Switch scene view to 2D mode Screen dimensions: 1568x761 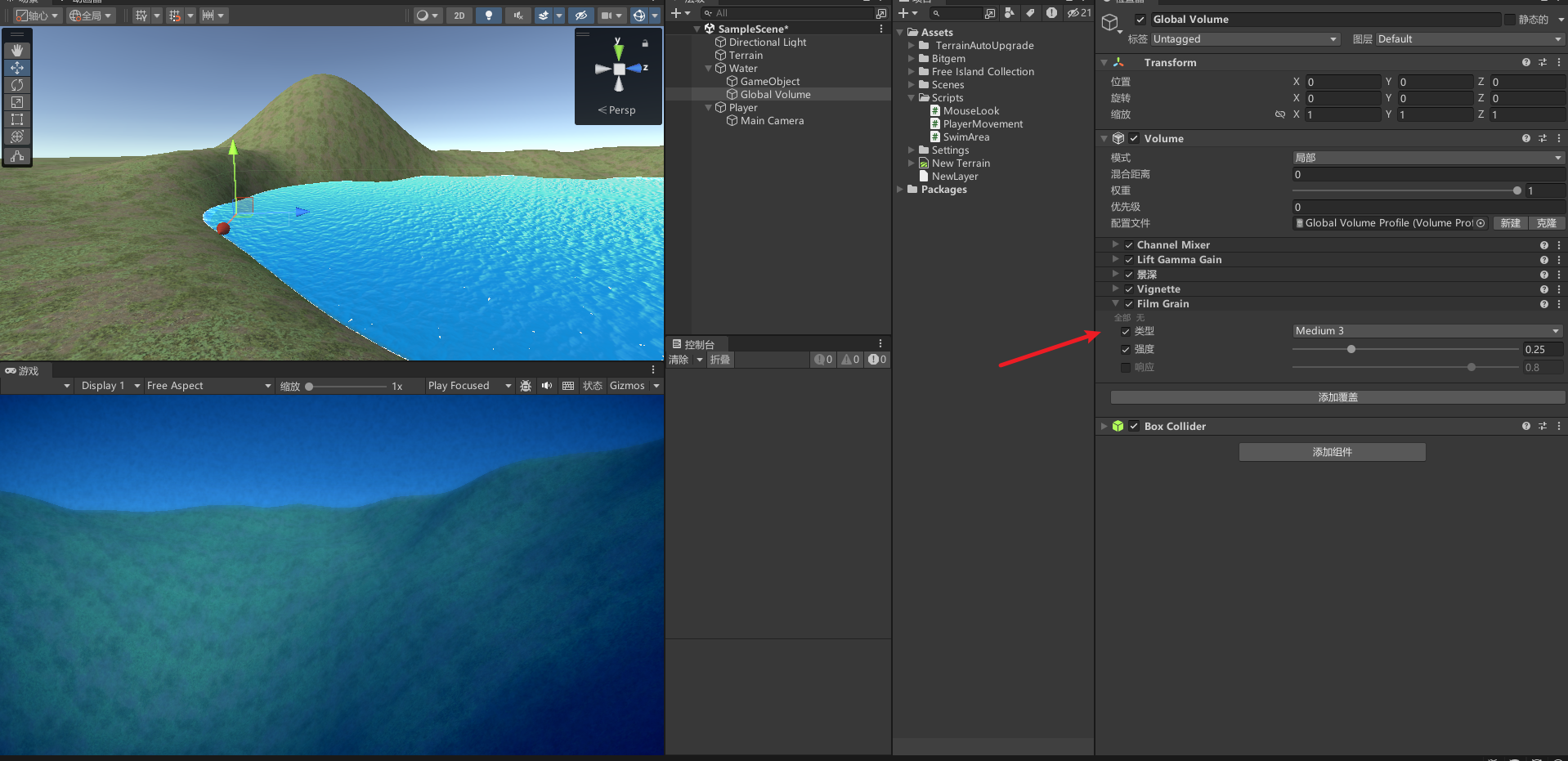point(459,16)
